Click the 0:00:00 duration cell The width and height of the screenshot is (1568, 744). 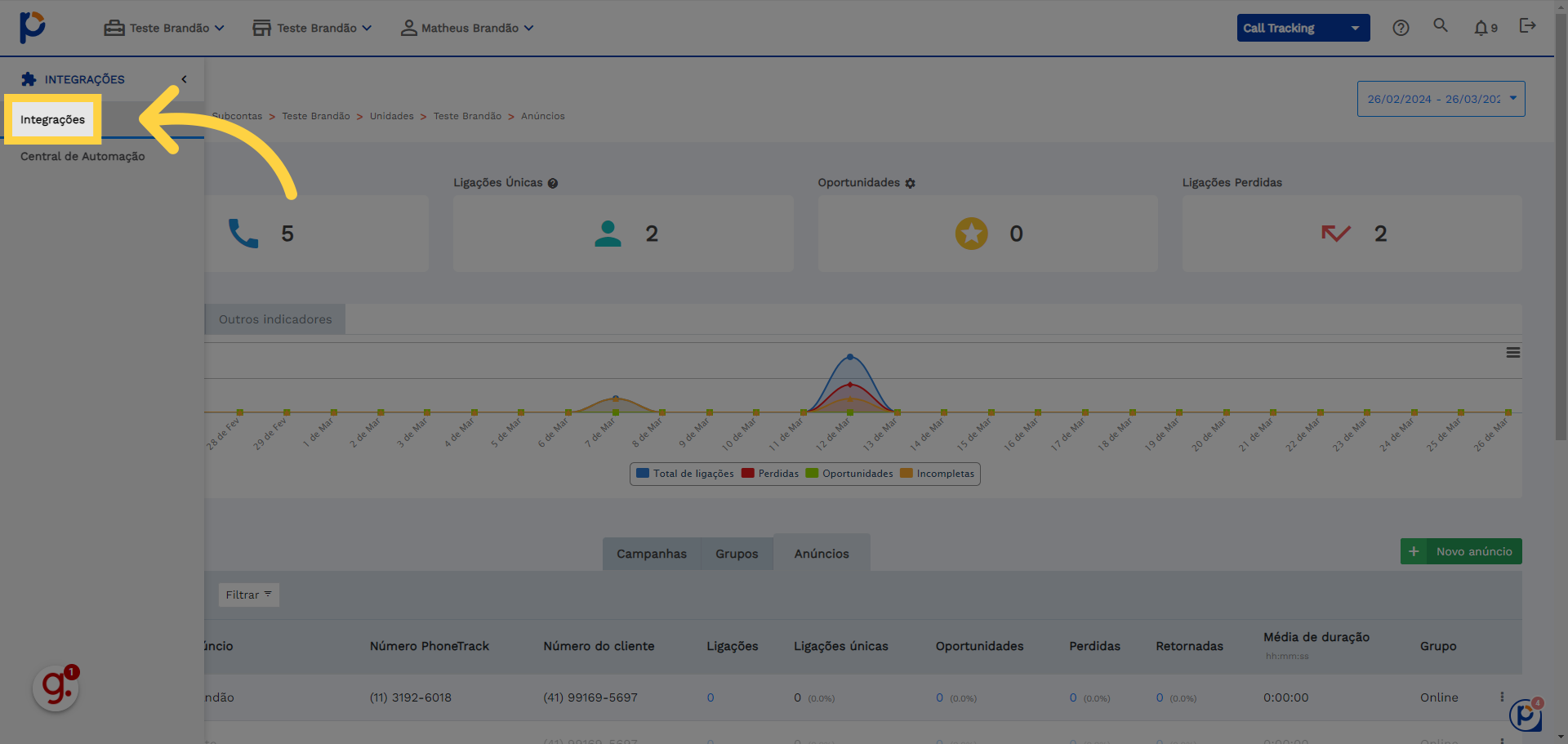pyautogui.click(x=1286, y=697)
